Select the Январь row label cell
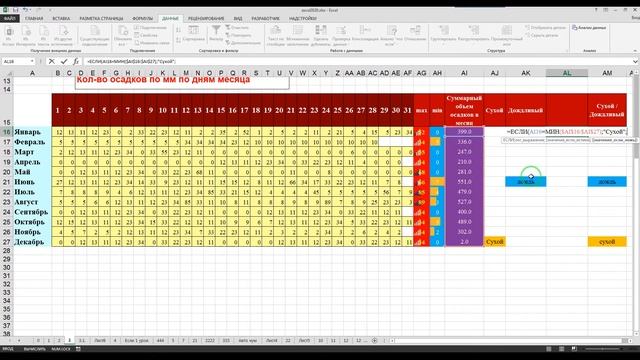The height and width of the screenshot is (360, 640). tap(32, 132)
